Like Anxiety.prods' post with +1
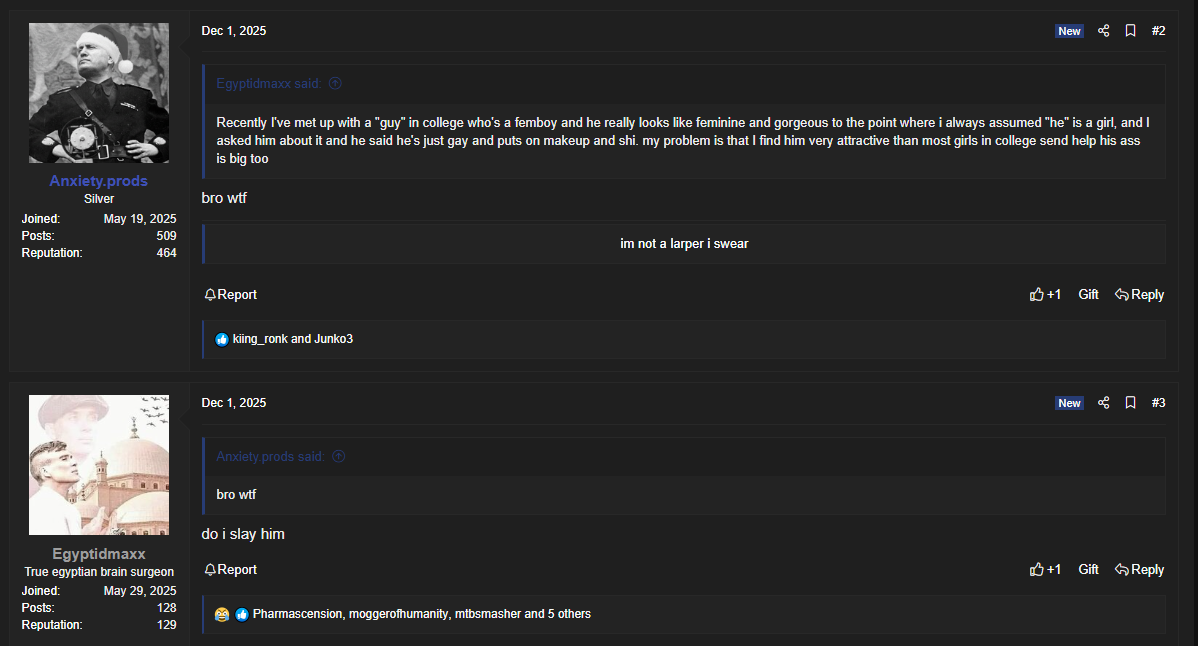Viewport: 1198px width, 646px height. point(1045,295)
